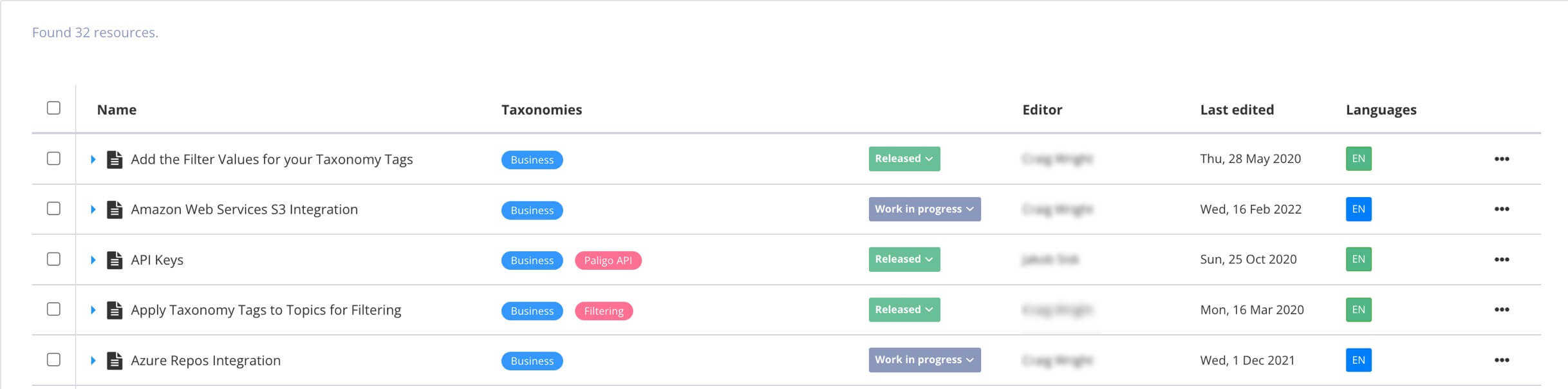Click the document icon beside API Keys
The height and width of the screenshot is (389, 1568).
tap(113, 260)
